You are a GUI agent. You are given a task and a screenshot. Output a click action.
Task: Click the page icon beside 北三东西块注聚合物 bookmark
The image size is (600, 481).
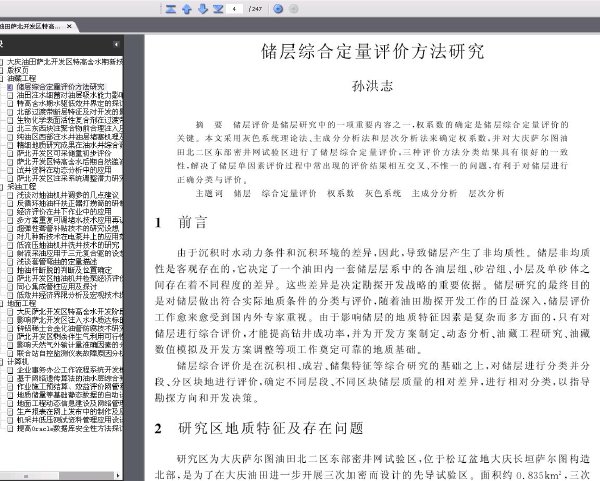(x=10, y=129)
